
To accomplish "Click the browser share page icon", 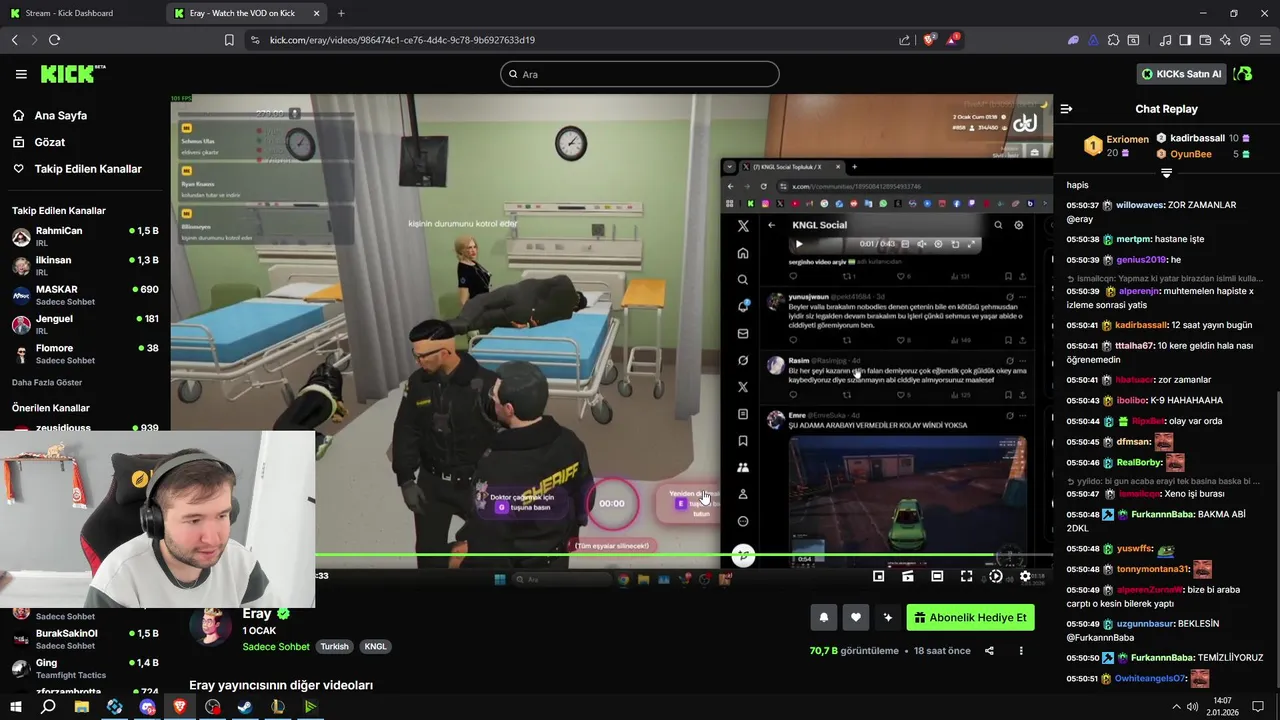I will [905, 40].
